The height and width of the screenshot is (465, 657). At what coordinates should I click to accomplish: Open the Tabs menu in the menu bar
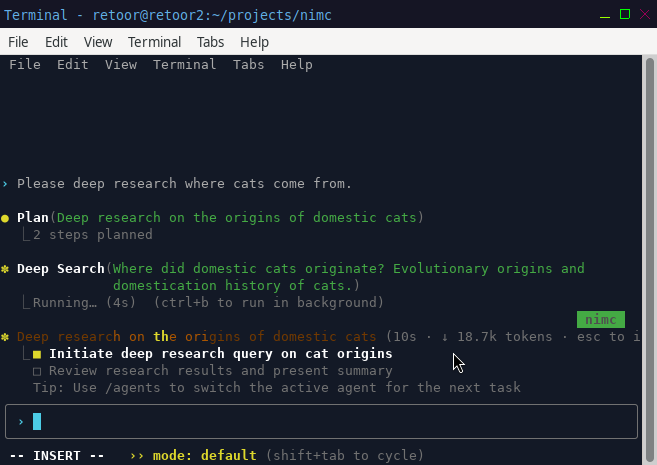click(x=210, y=42)
